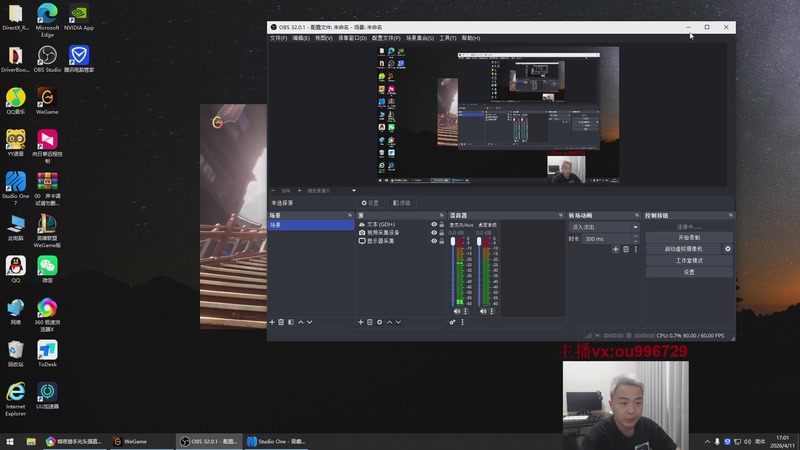Viewport: 800px width, 450px height.
Task: Open the fade transition type dropdown
Action: click(604, 227)
